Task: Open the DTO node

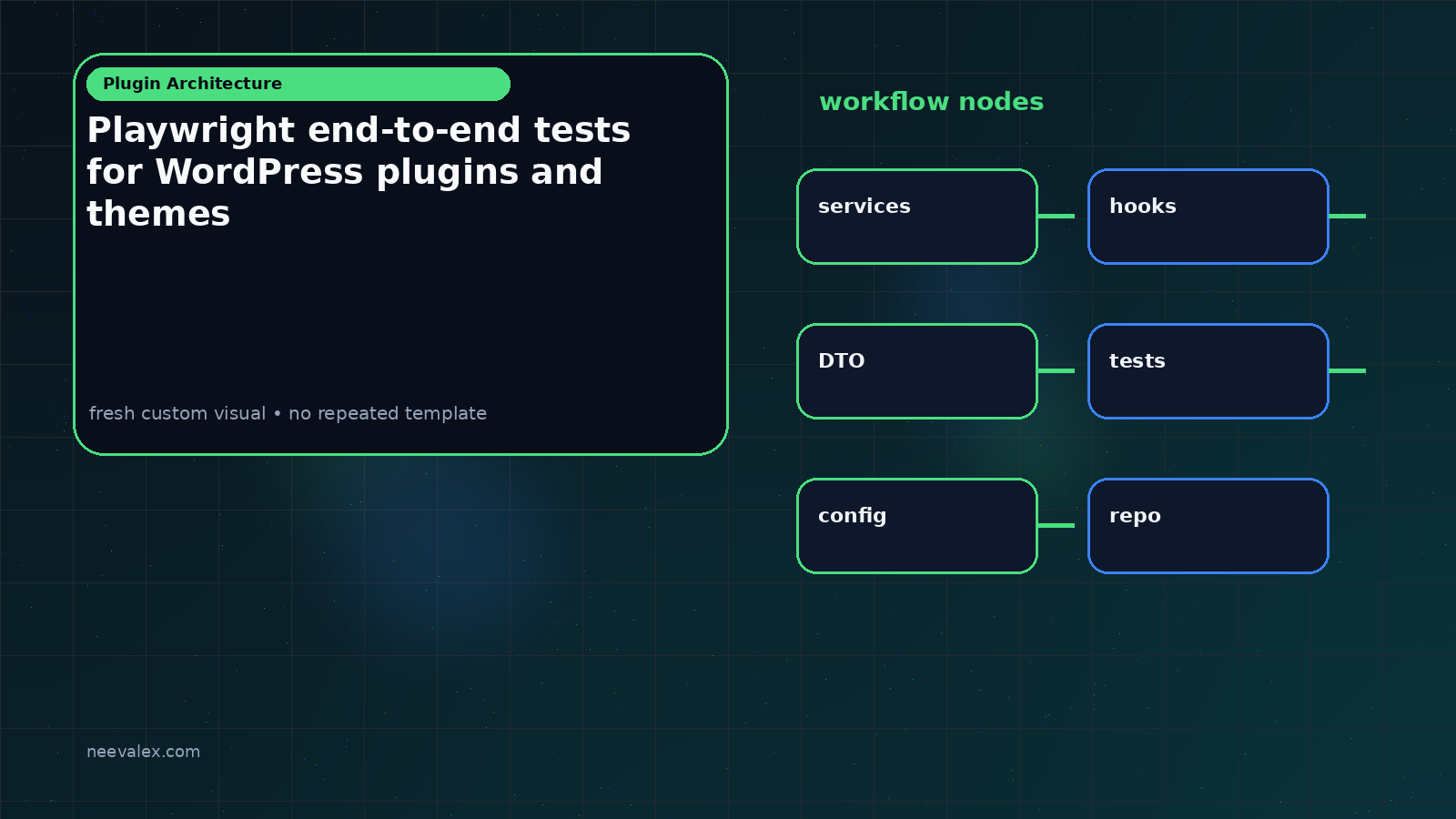Action: 917,371
